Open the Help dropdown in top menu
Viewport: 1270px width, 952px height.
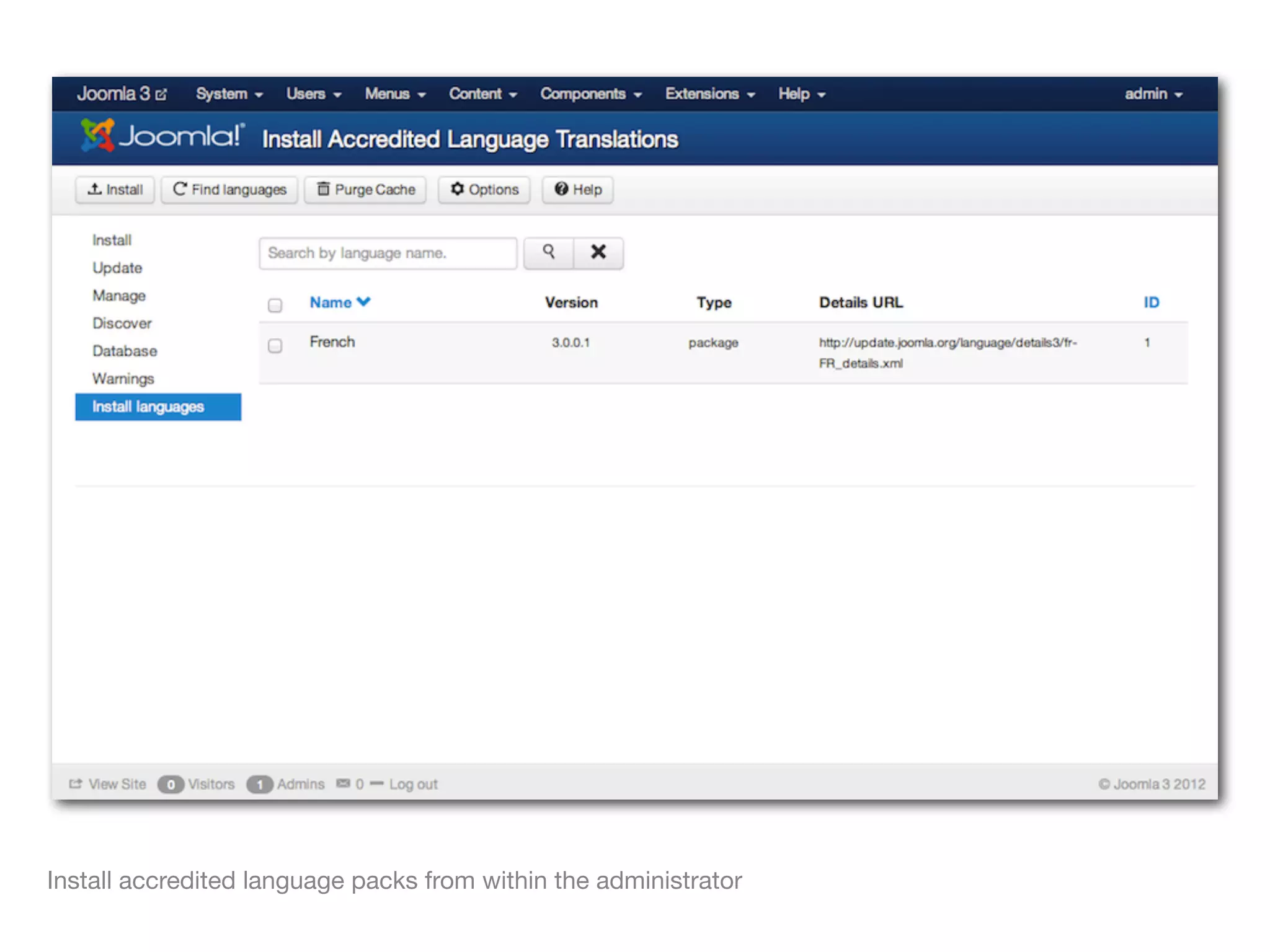[x=802, y=94]
